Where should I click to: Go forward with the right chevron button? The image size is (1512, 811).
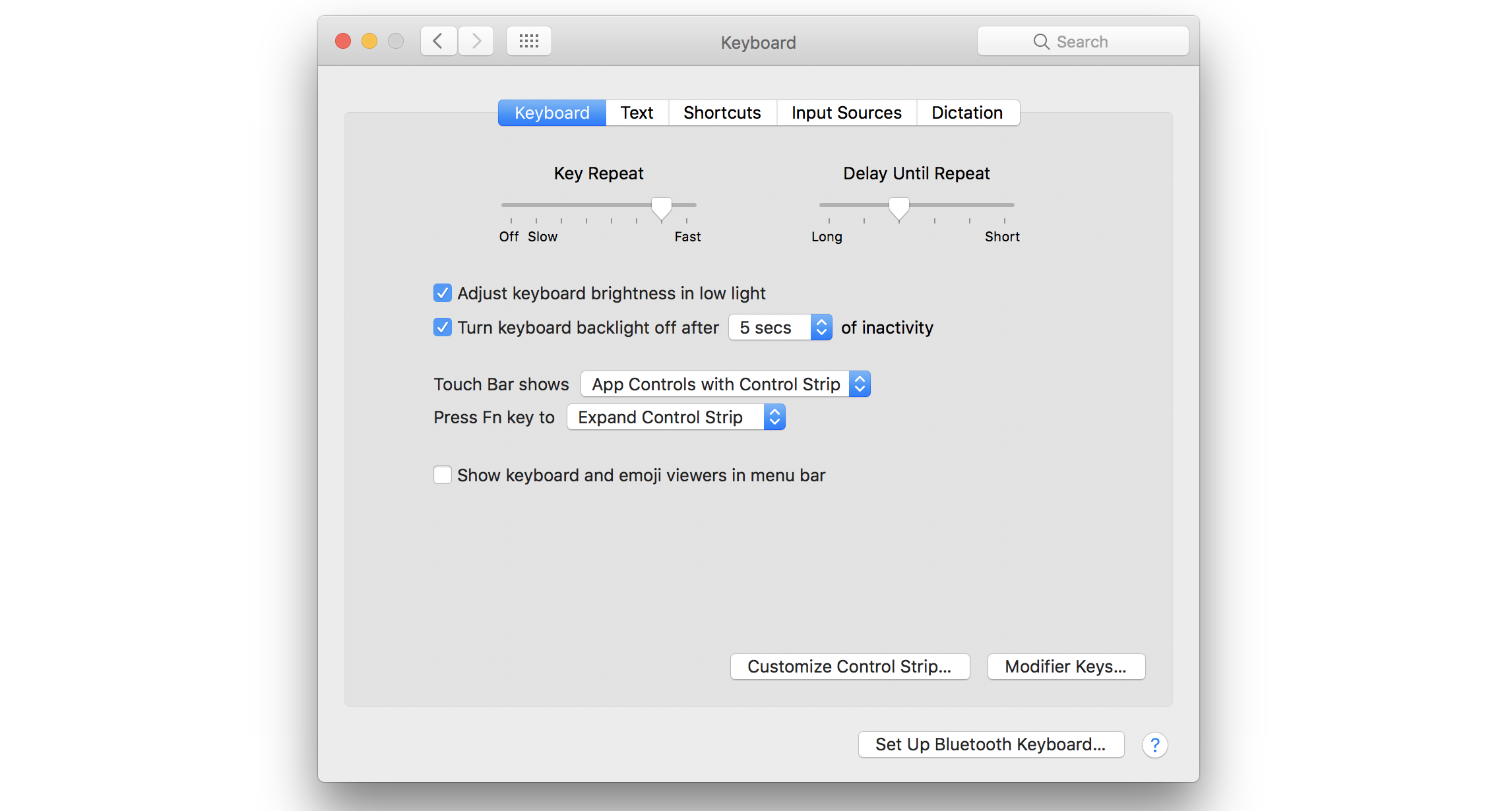click(476, 42)
